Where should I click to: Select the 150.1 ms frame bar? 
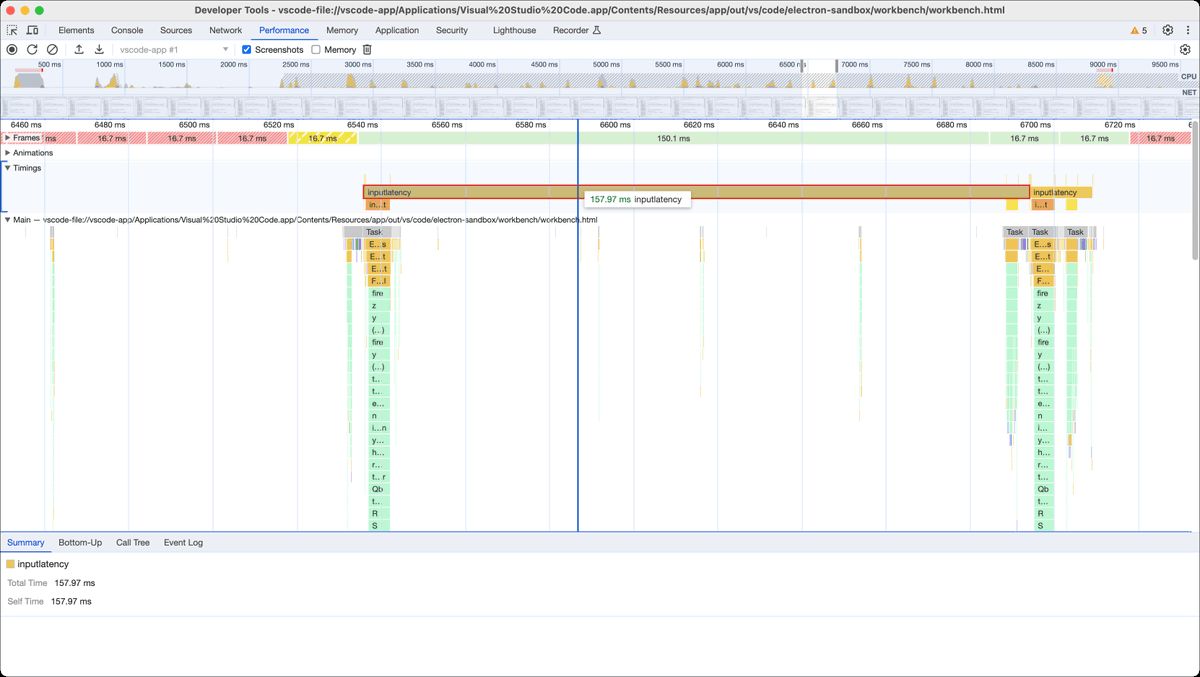coord(673,138)
